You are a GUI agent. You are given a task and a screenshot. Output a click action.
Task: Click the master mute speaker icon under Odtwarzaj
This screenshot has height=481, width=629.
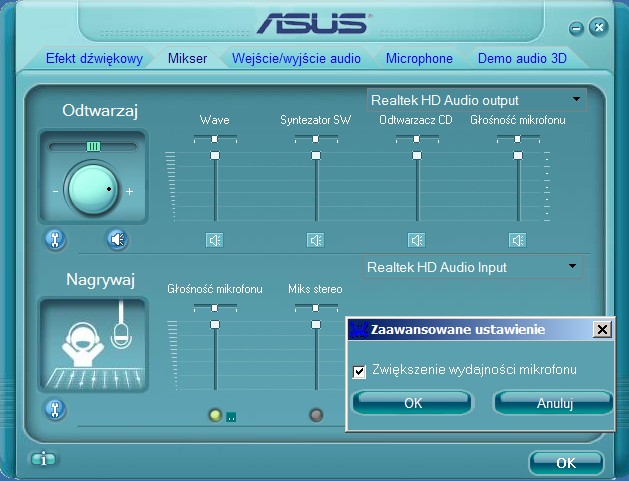[x=118, y=239]
